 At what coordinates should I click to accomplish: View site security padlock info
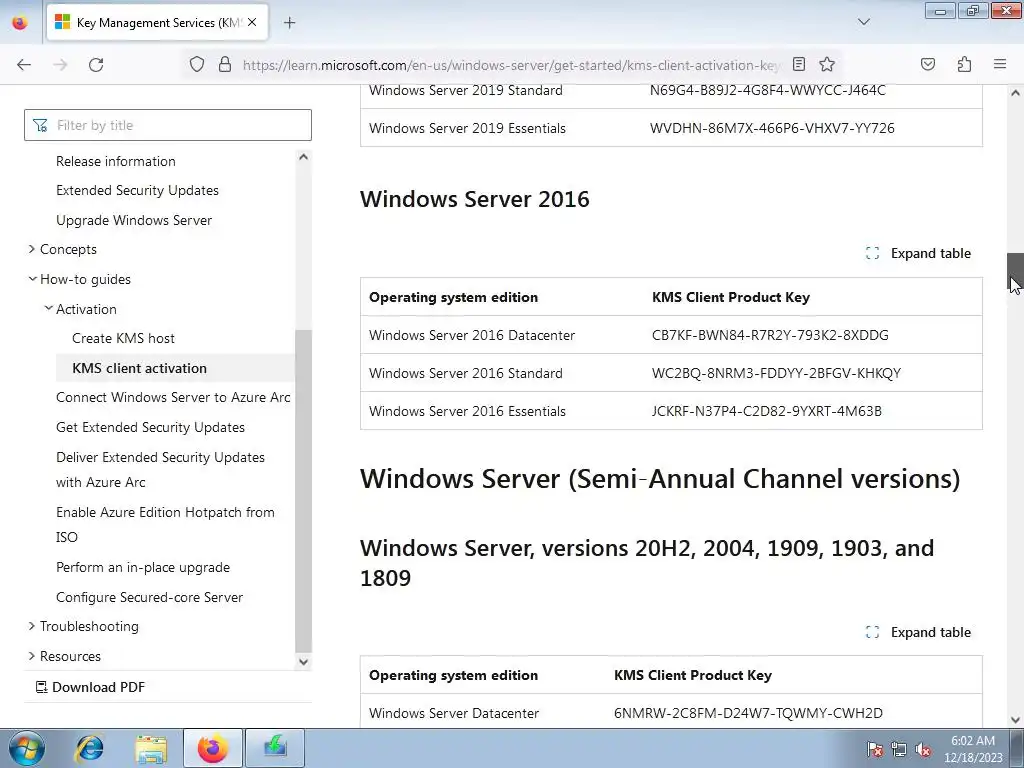click(x=225, y=64)
